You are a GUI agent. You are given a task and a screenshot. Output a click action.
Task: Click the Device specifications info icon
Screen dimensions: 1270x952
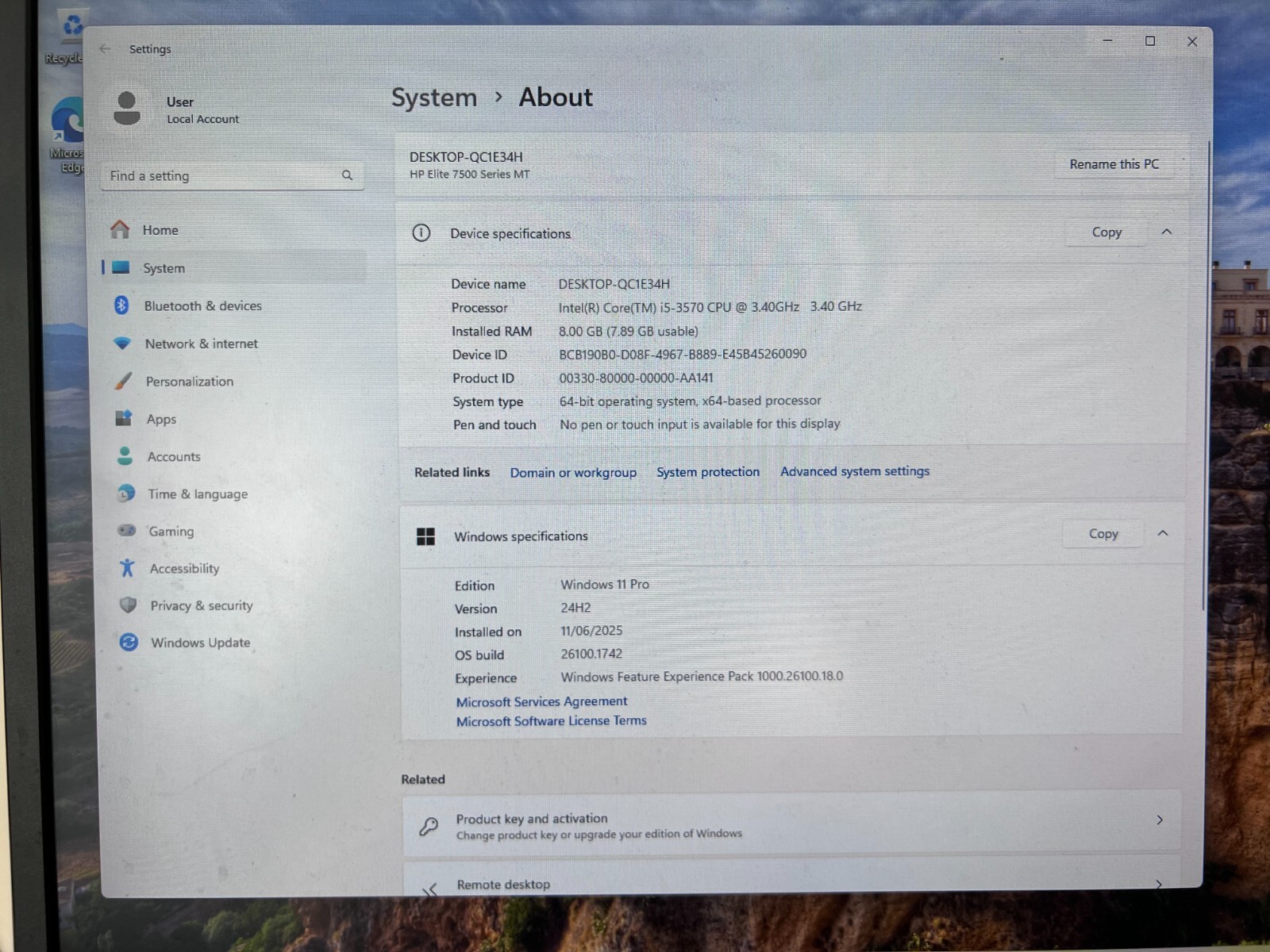(421, 233)
